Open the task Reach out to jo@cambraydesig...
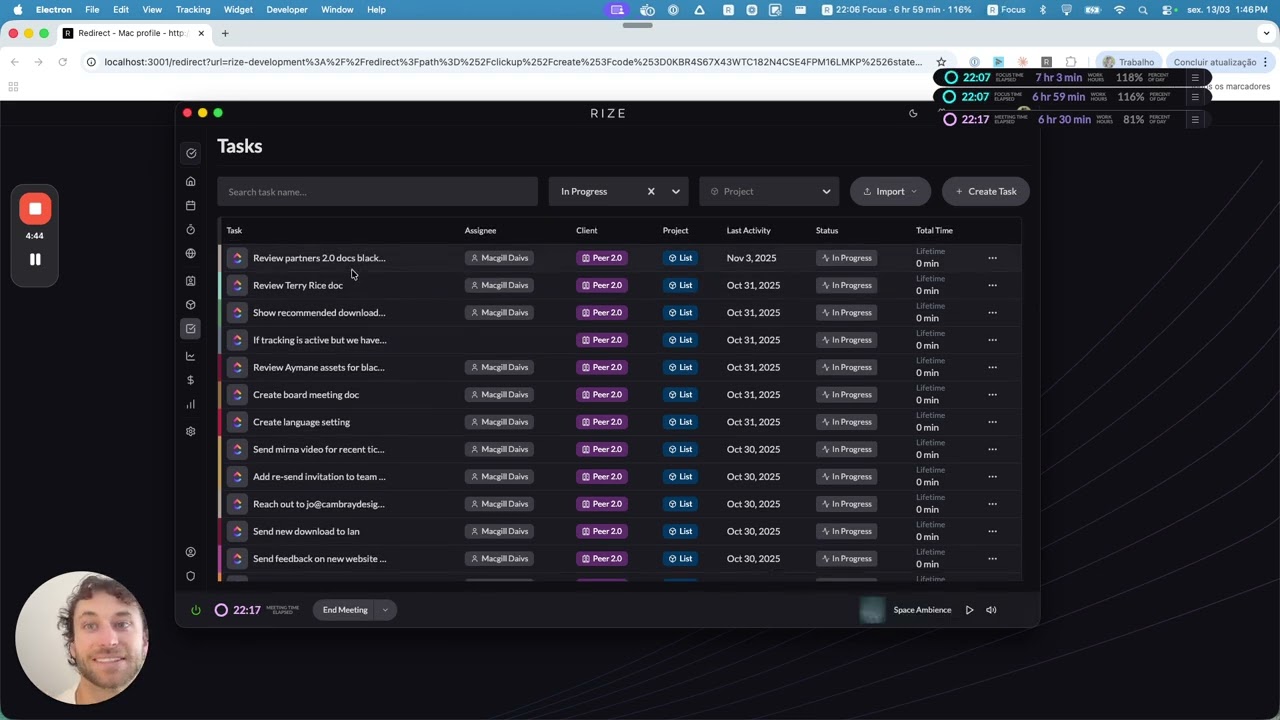Viewport: 1280px width, 720px height. tap(319, 504)
